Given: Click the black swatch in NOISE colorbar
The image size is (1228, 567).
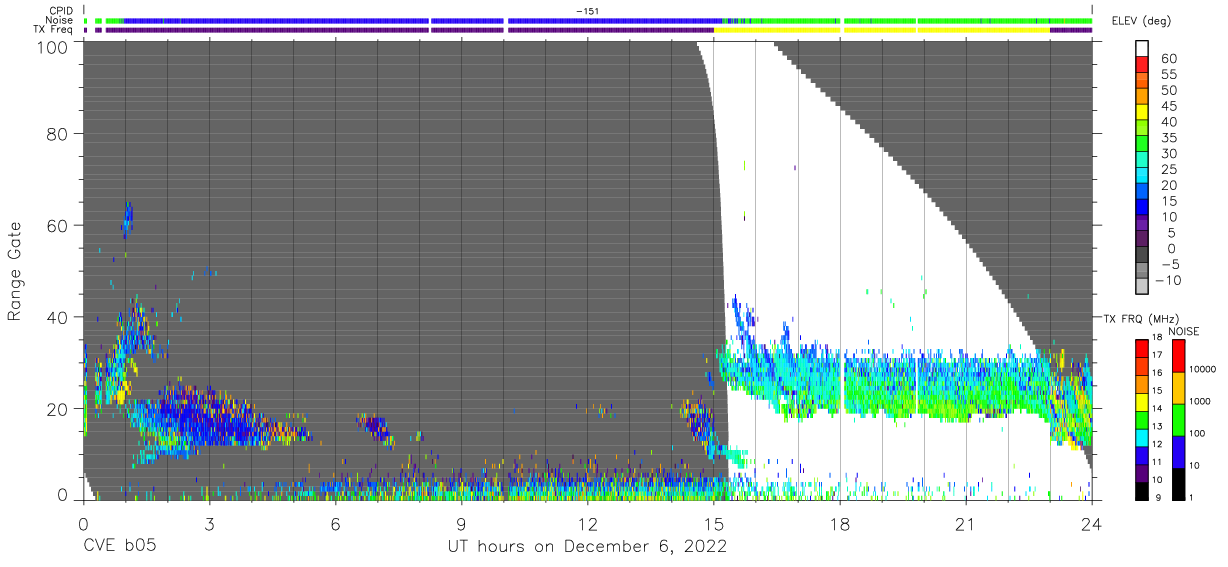Looking at the screenshot, I should point(1178,484).
